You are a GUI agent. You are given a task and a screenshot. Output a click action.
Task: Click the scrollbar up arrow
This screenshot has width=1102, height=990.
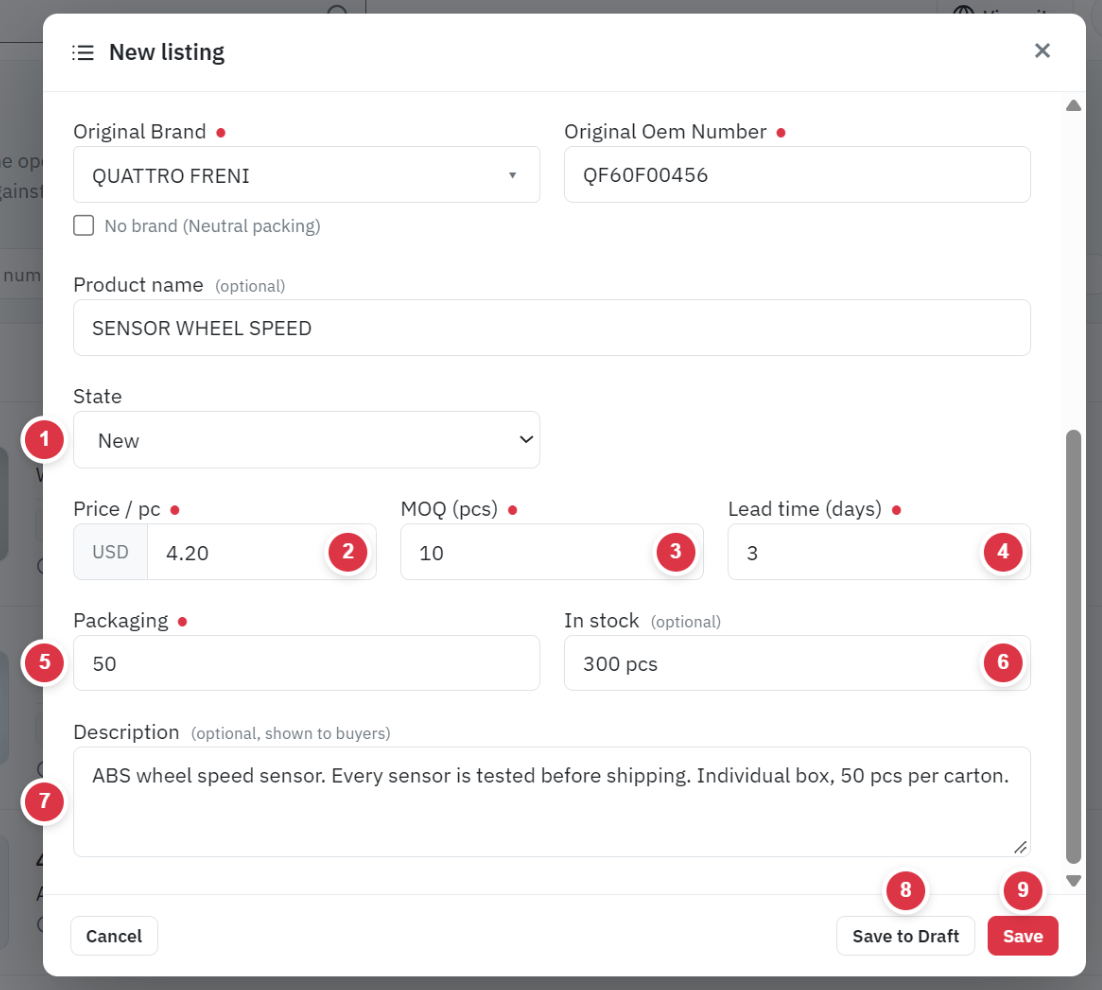click(x=1073, y=105)
